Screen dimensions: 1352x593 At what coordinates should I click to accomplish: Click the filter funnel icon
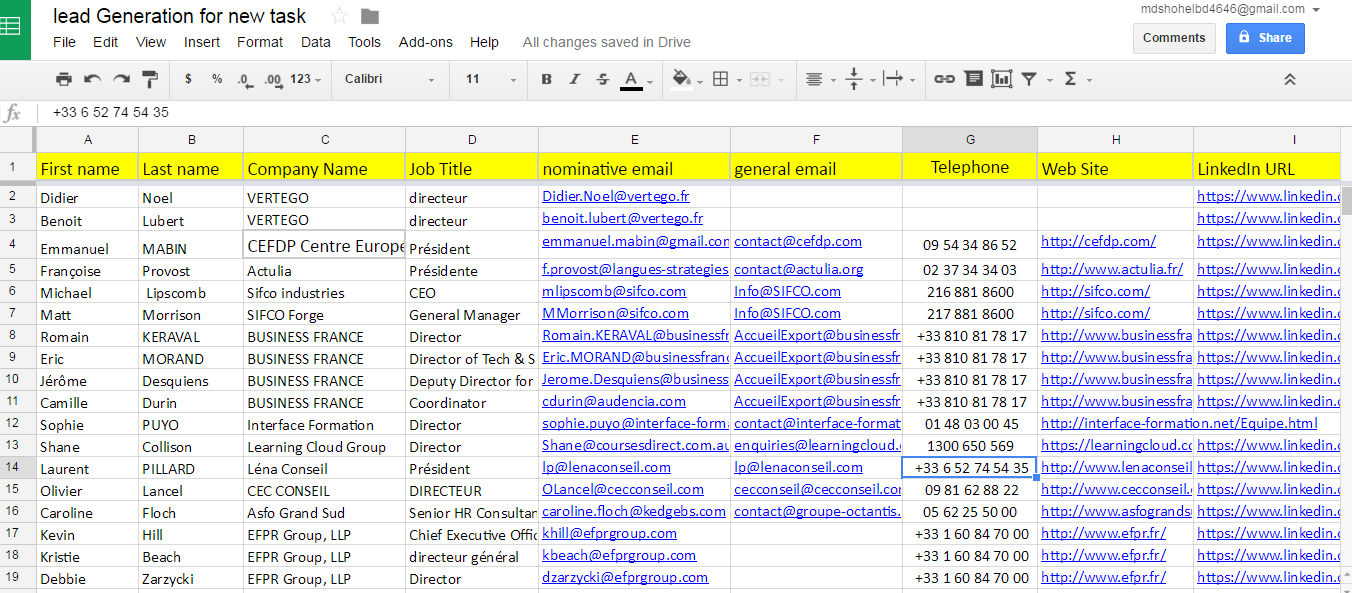[1028, 79]
